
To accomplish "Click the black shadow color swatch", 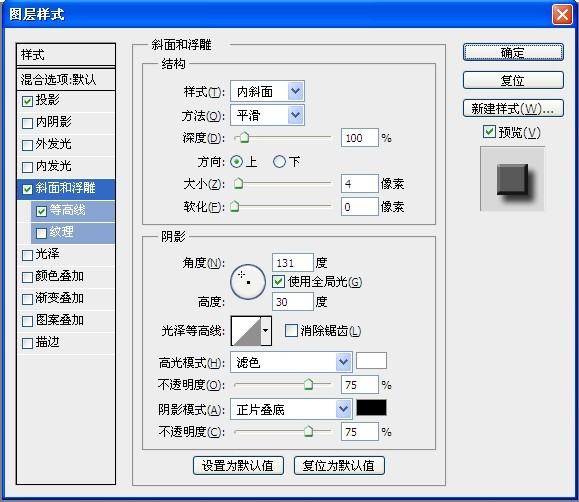I will click(x=371, y=408).
